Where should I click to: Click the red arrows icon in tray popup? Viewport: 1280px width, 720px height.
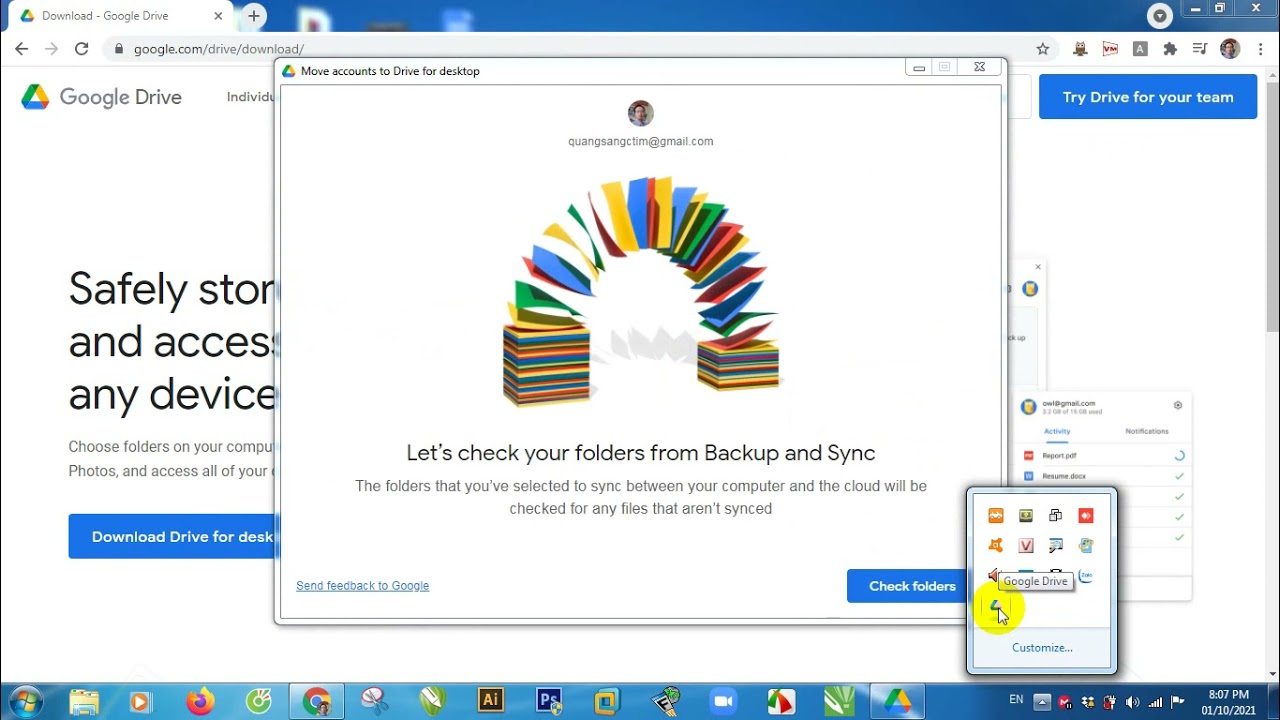pos(1086,516)
